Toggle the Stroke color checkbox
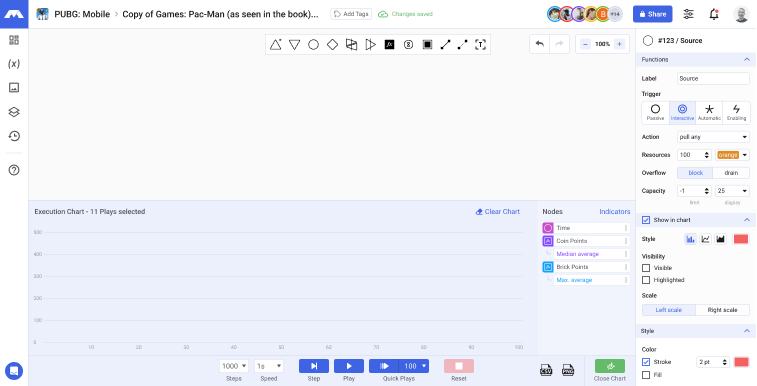This screenshot has width=757, height=386. pyautogui.click(x=646, y=362)
